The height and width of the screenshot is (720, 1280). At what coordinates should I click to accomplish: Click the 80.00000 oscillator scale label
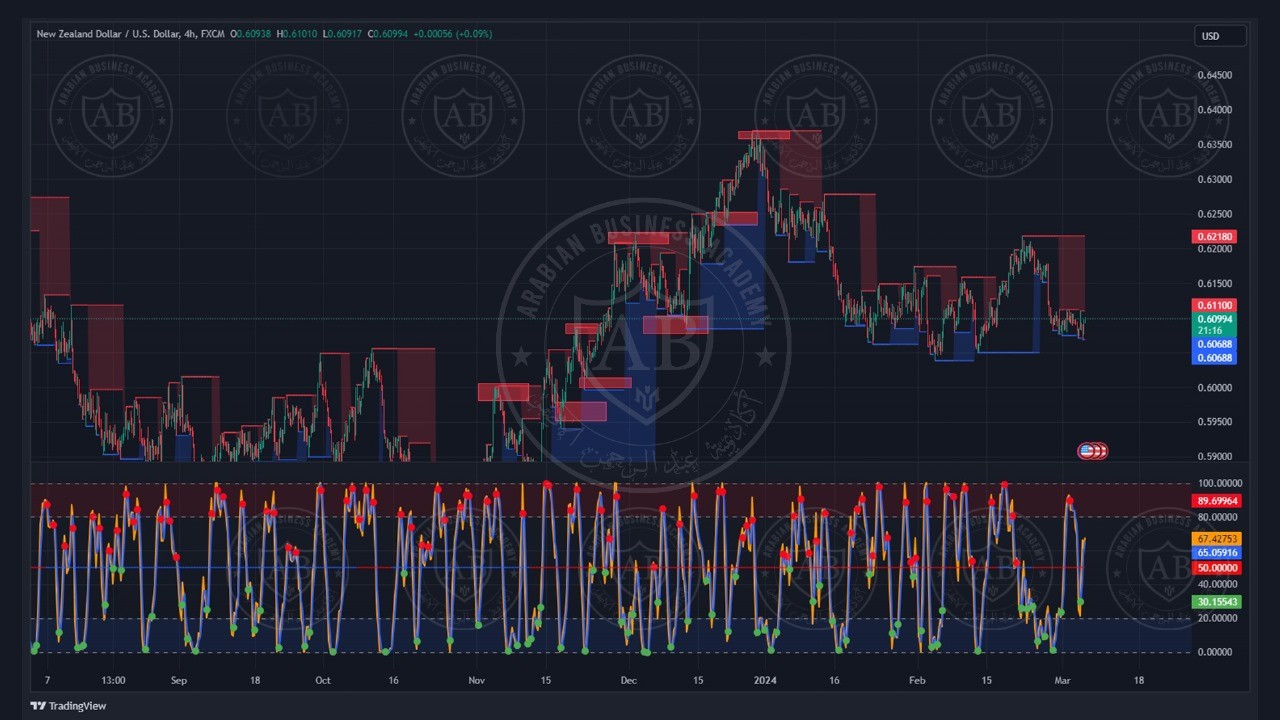point(1217,518)
